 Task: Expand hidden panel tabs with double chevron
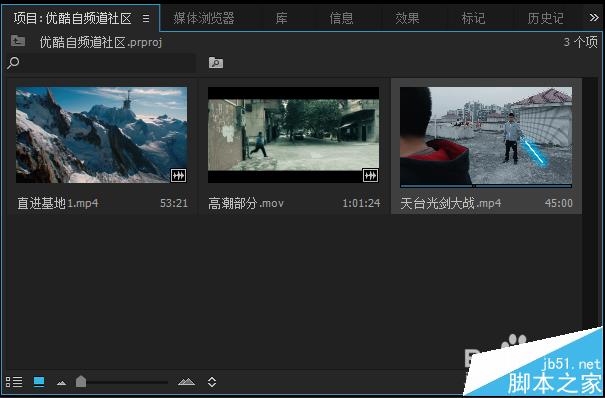[594, 18]
